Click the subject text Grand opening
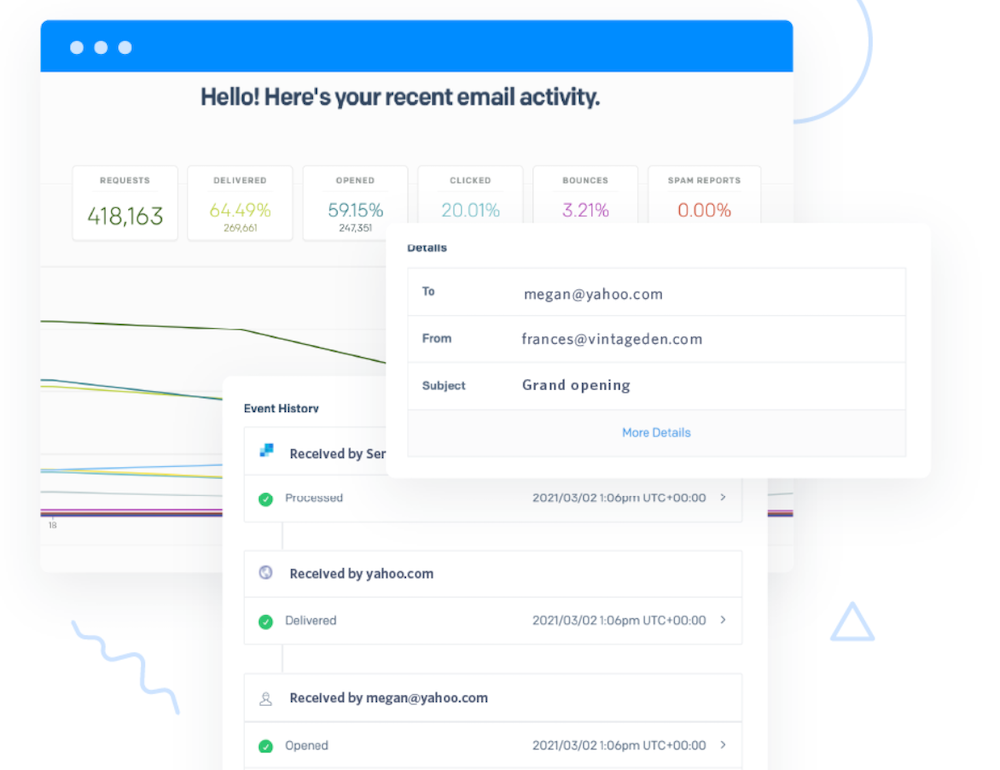 point(576,385)
